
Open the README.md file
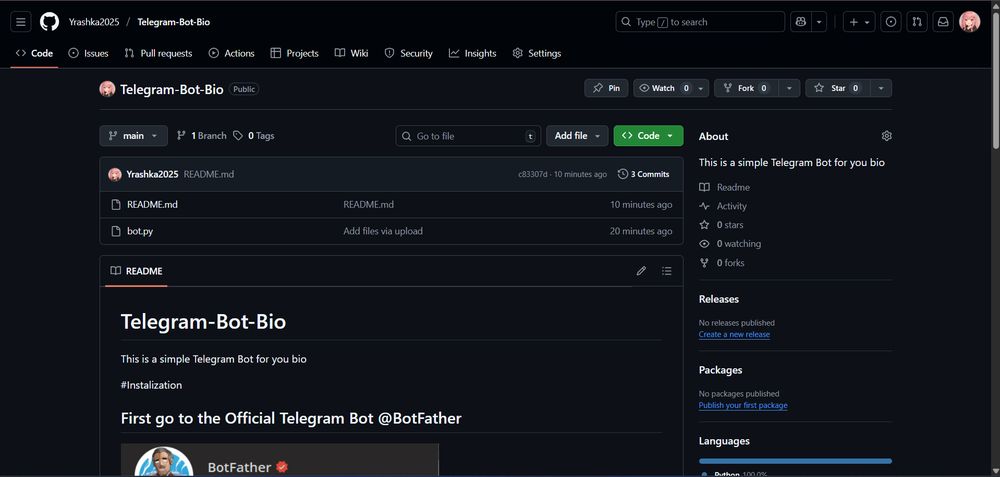point(152,205)
